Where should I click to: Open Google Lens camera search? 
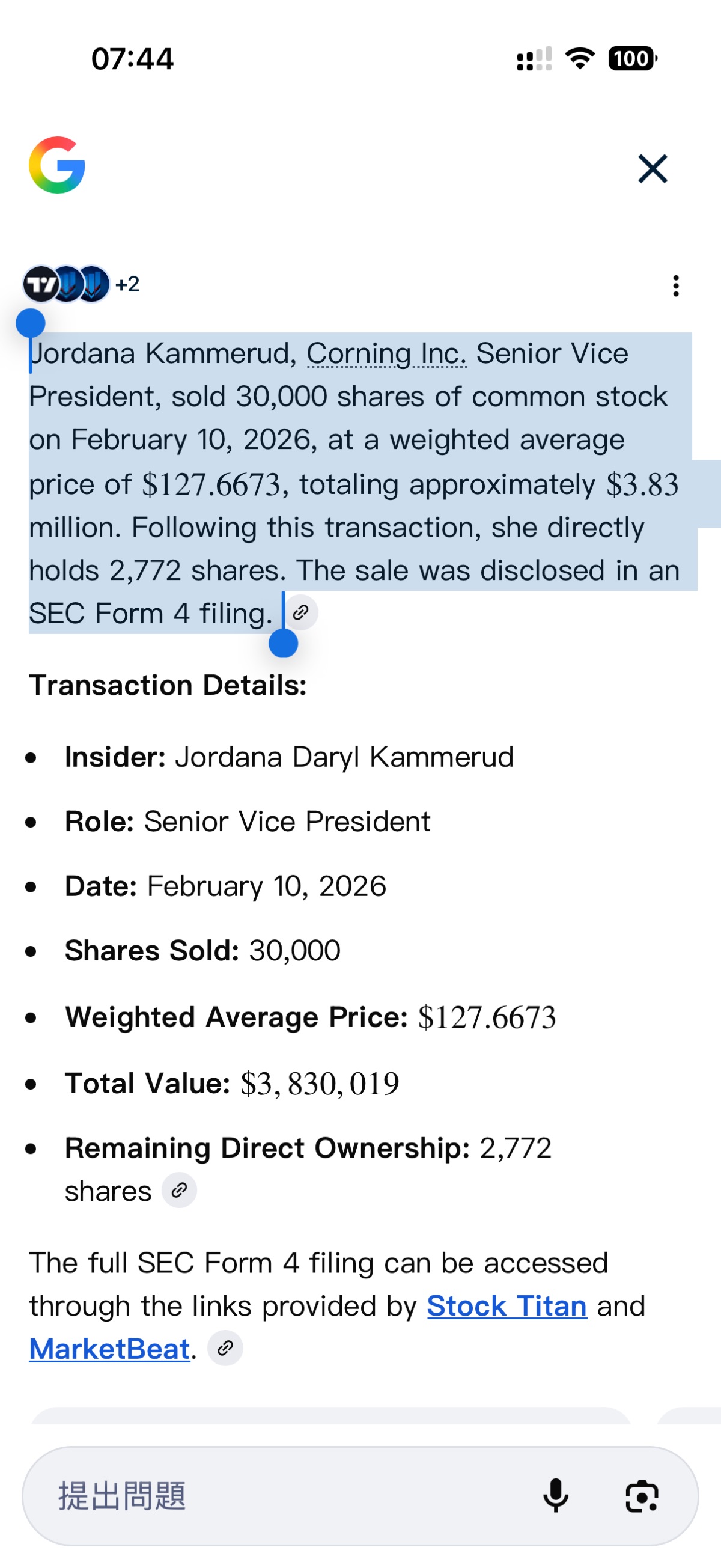[x=641, y=1495]
